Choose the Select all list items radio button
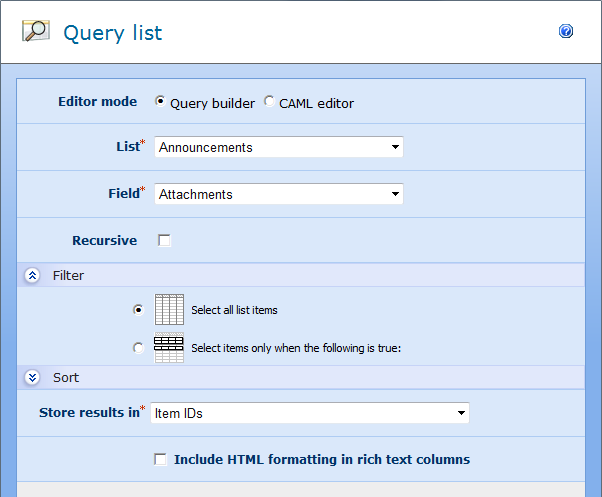Screen dimensions: 602x497 (x=138, y=310)
